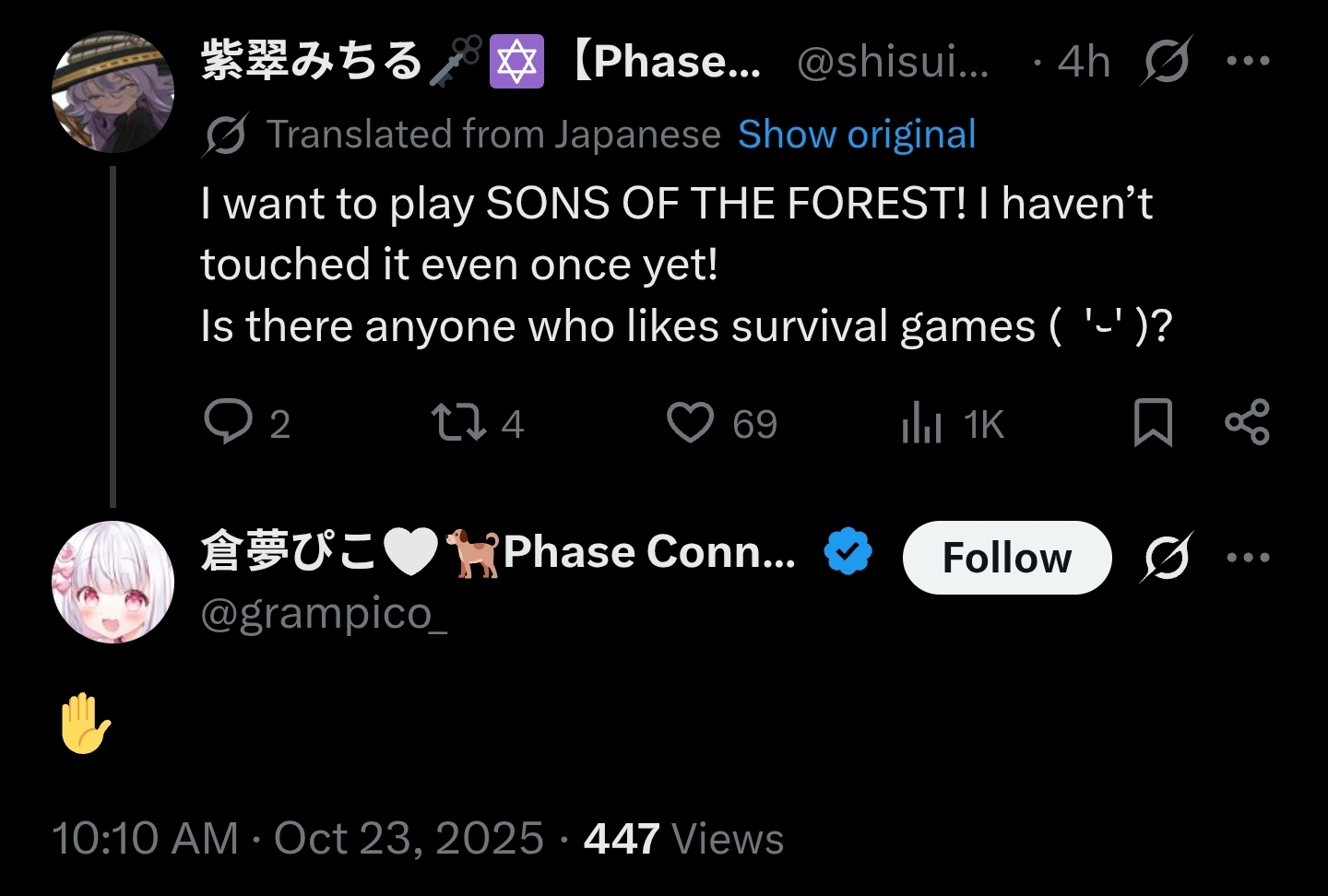Click the original poster's display name
The width and height of the screenshot is (1328, 896).
tap(480, 62)
